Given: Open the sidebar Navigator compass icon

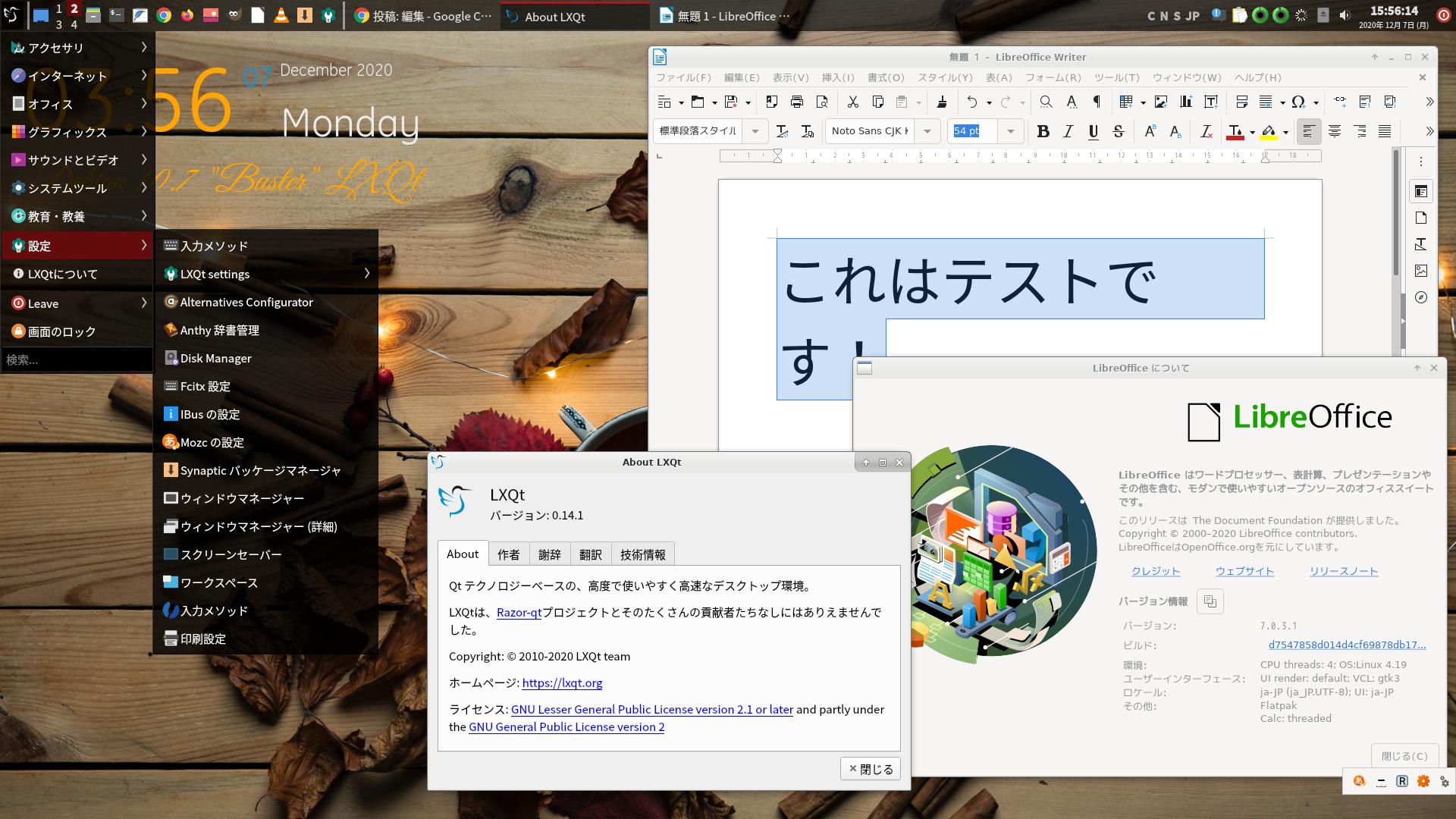Looking at the screenshot, I should pyautogui.click(x=1421, y=297).
